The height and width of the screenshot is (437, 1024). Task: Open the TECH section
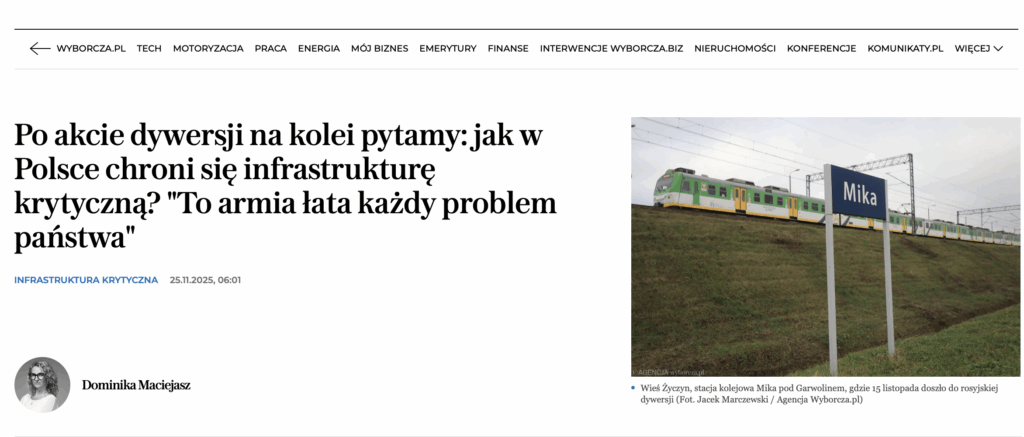[149, 48]
